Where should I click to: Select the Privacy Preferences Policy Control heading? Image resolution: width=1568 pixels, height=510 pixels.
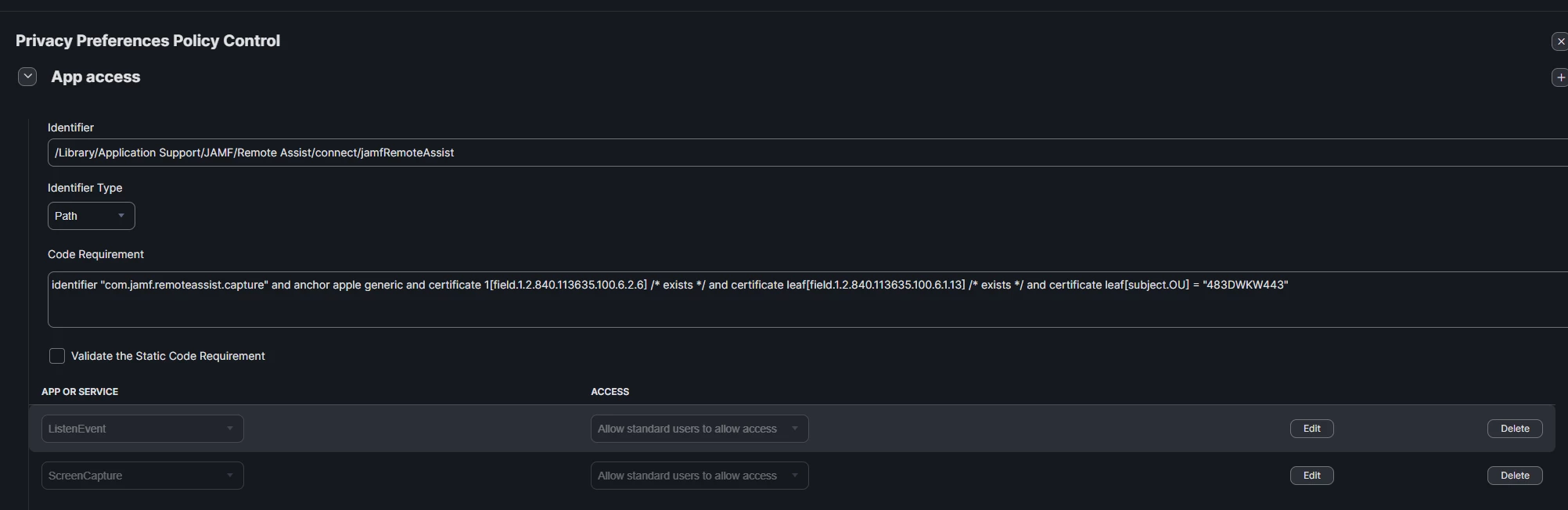[148, 41]
